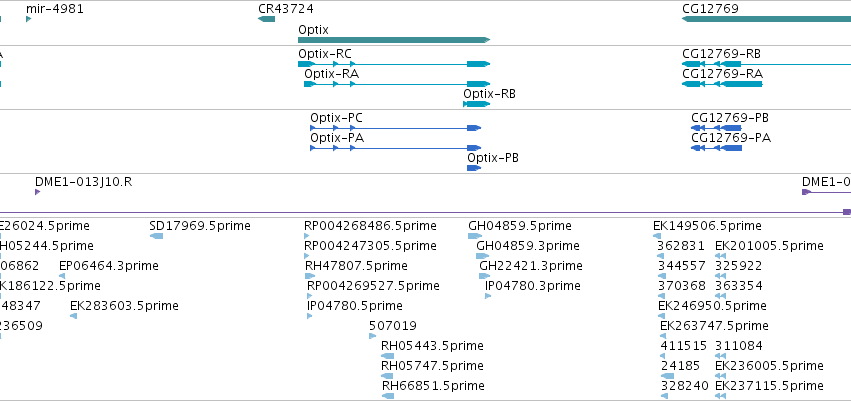Select the mir-4981 gene marker arrow
Image resolution: width=851 pixels, height=401 pixels.
click(x=29, y=19)
